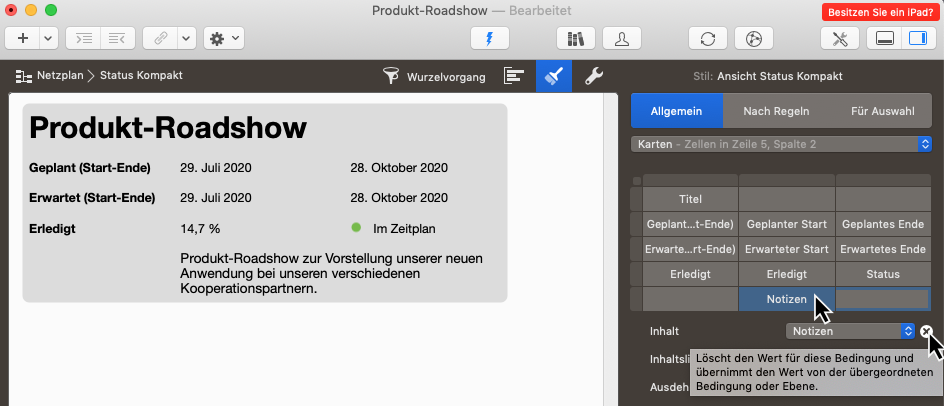Click the link chain icon
944x406 pixels.
pyautogui.click(x=160, y=39)
